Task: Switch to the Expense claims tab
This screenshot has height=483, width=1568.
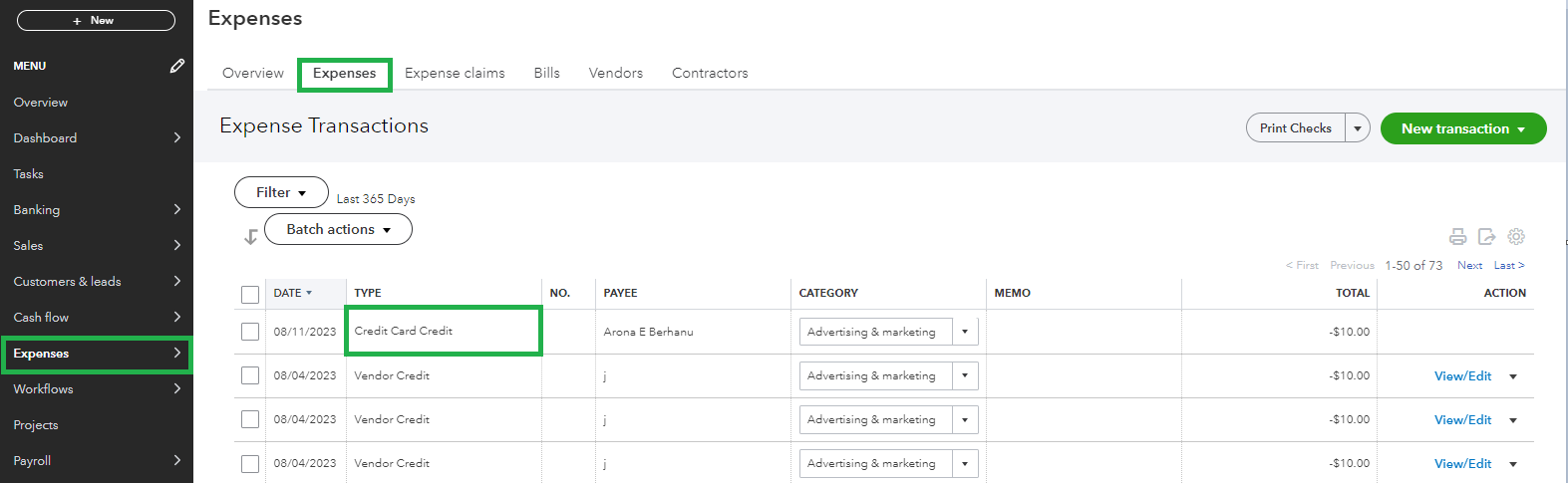Action: tap(455, 73)
